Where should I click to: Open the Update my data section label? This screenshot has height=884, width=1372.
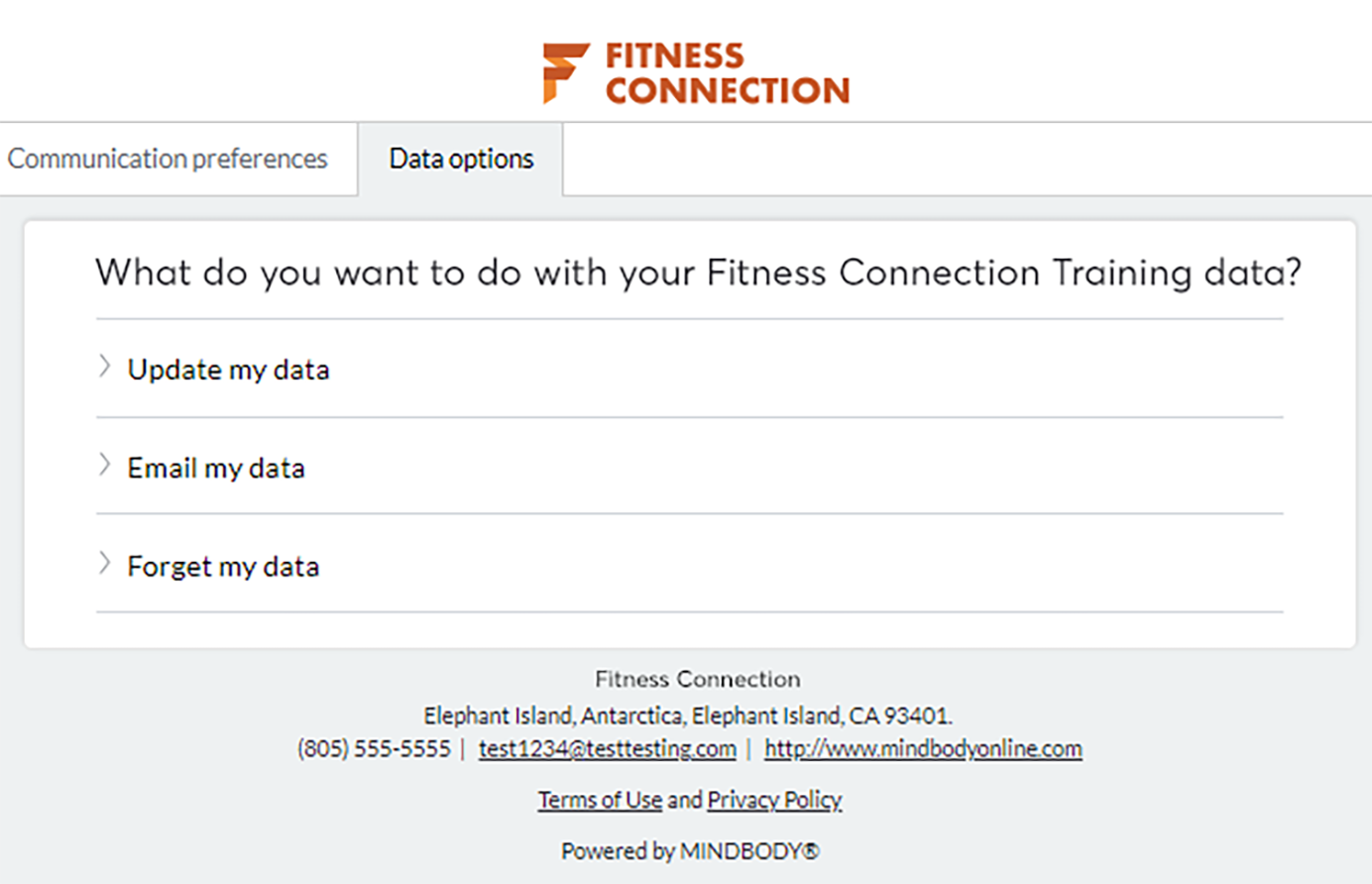click(228, 370)
